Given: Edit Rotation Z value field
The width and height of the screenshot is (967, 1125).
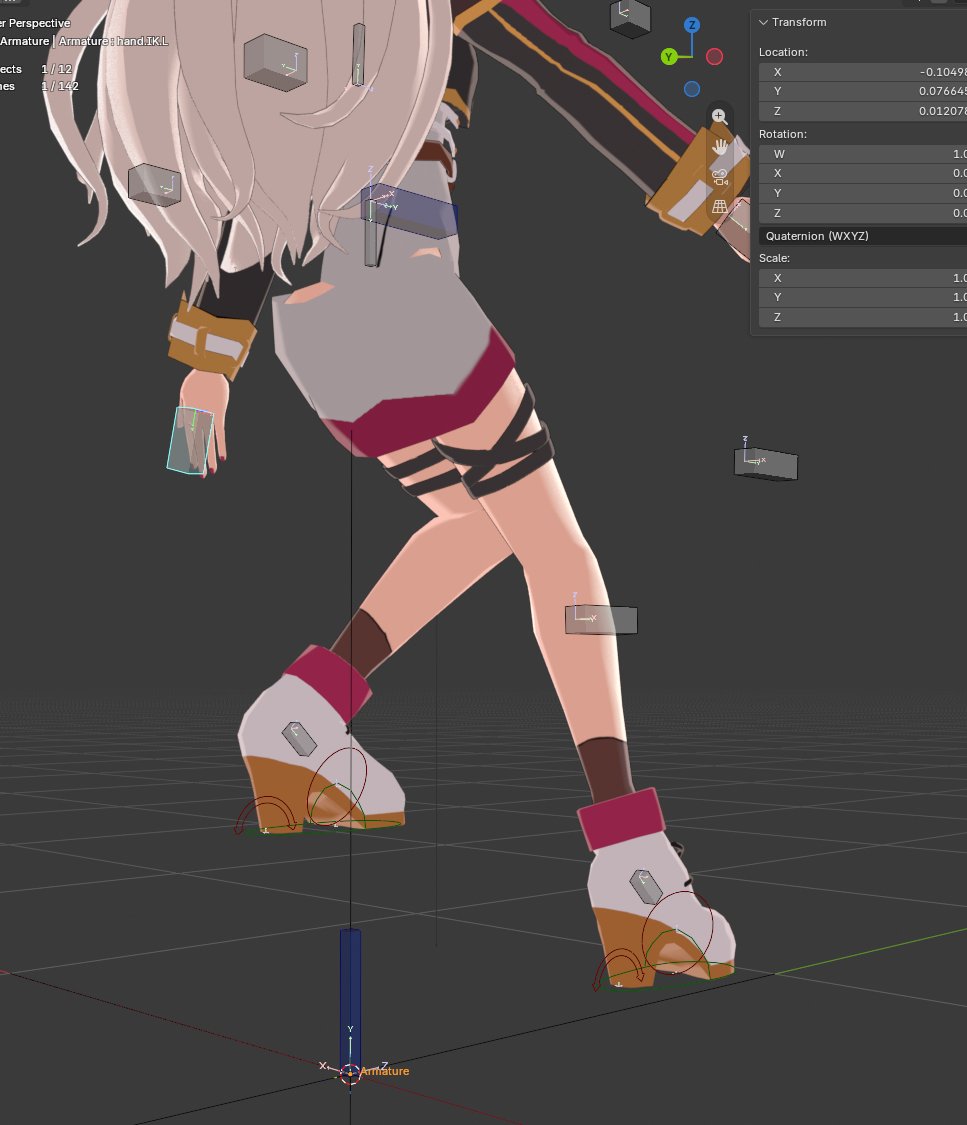Looking at the screenshot, I should click(863, 213).
